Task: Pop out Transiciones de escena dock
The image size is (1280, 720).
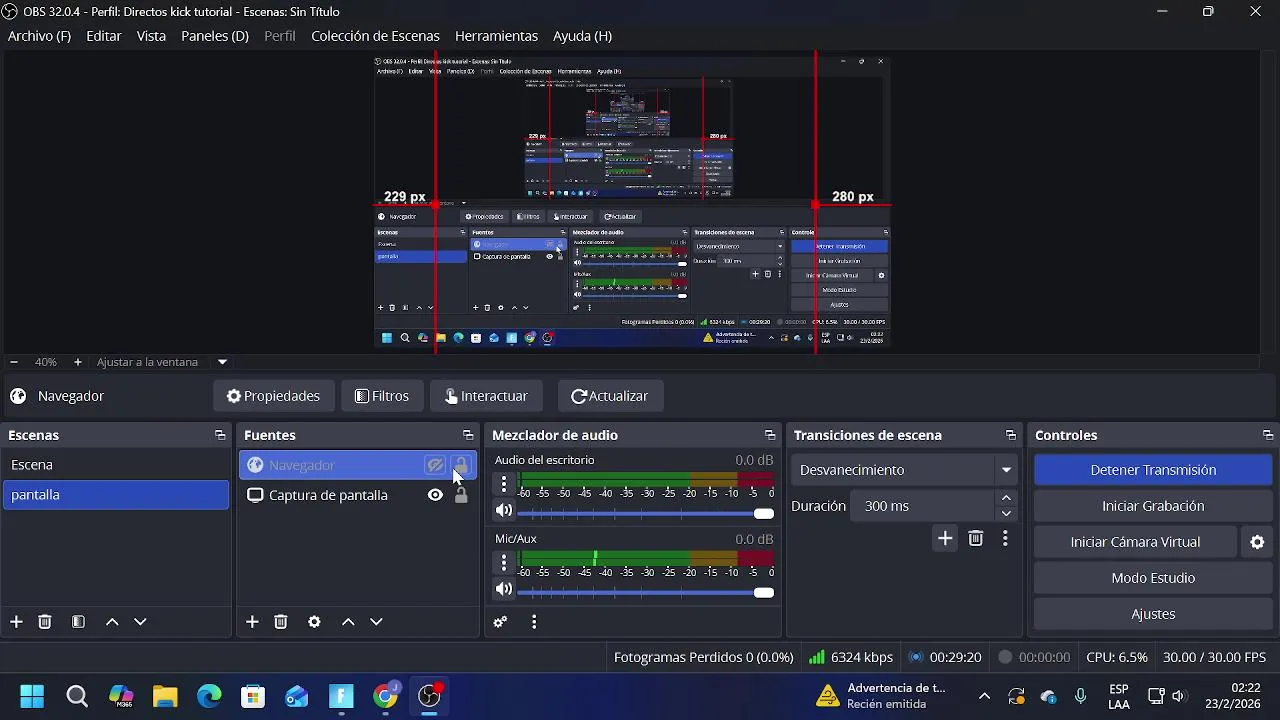Action: pos(1011,435)
